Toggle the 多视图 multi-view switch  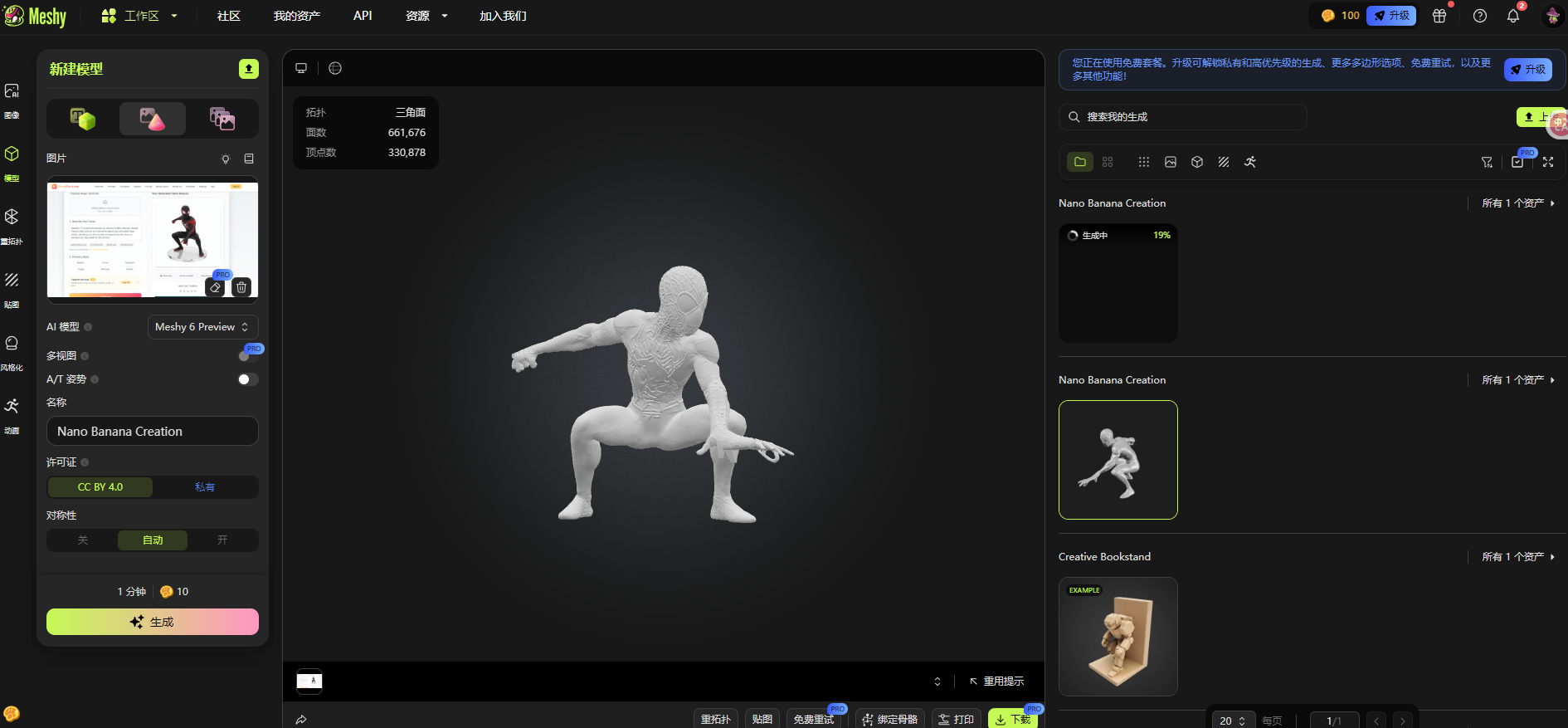248,356
